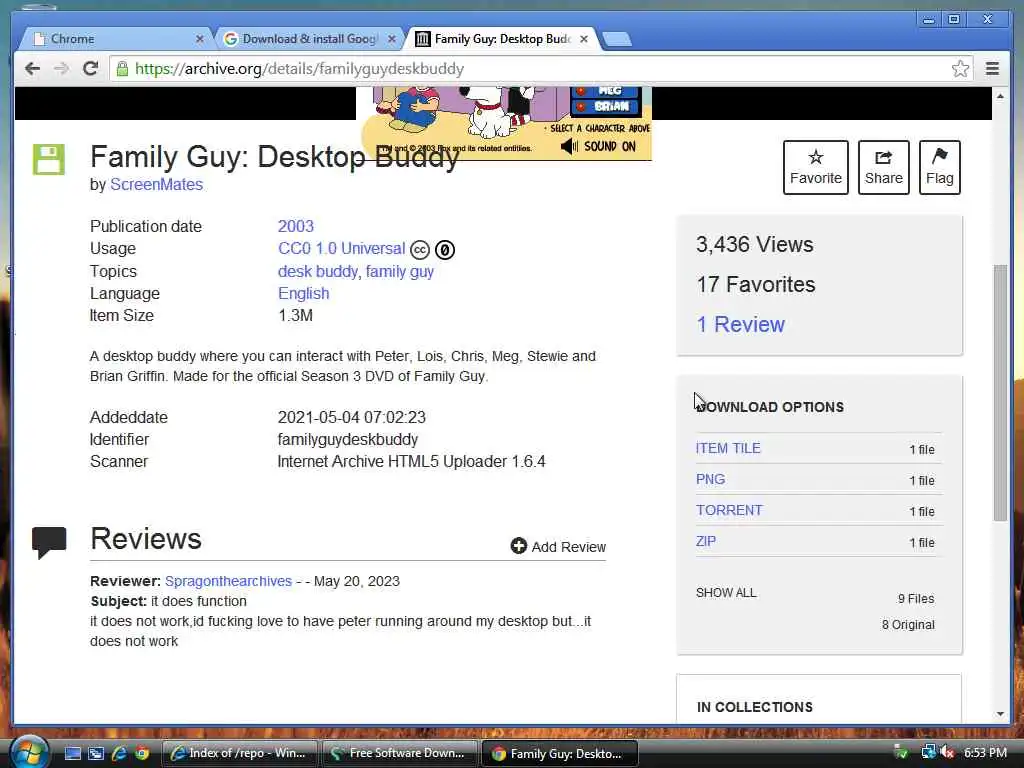The width and height of the screenshot is (1024, 768).
Task: Click the 8 Original files text
Action: tap(908, 625)
